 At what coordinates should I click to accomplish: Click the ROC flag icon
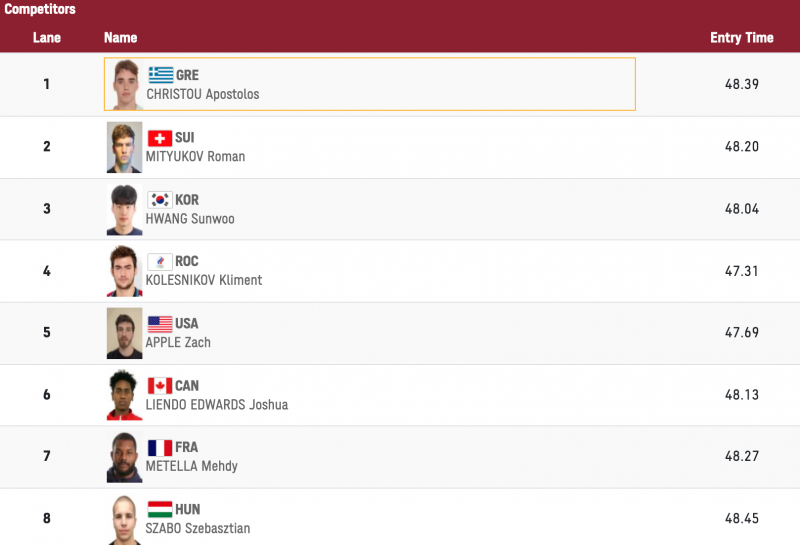pos(160,262)
